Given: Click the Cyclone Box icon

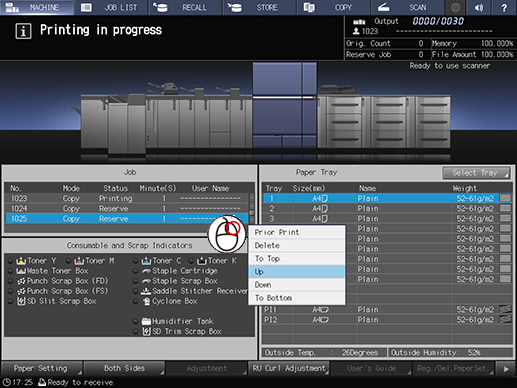Looking at the screenshot, I should click(146, 301).
